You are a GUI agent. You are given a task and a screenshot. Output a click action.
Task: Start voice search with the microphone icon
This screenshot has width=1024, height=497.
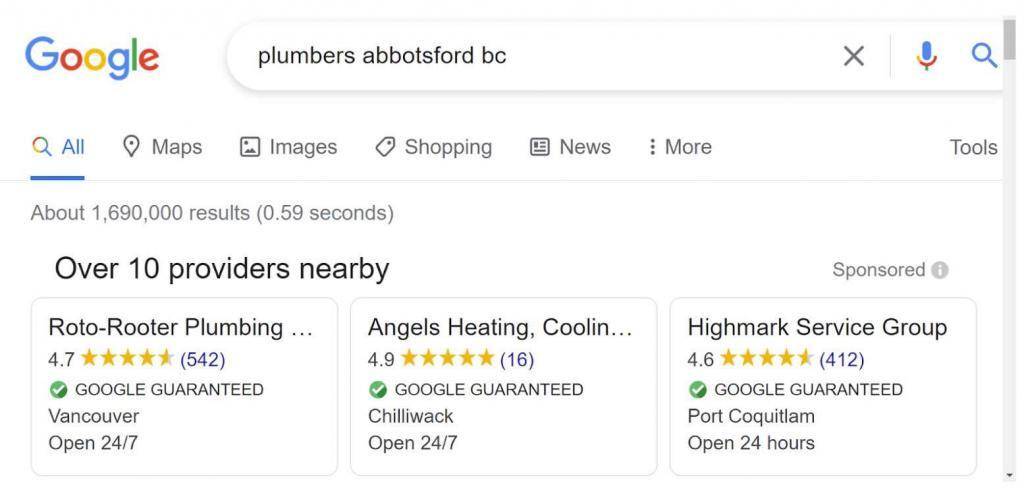[x=926, y=56]
